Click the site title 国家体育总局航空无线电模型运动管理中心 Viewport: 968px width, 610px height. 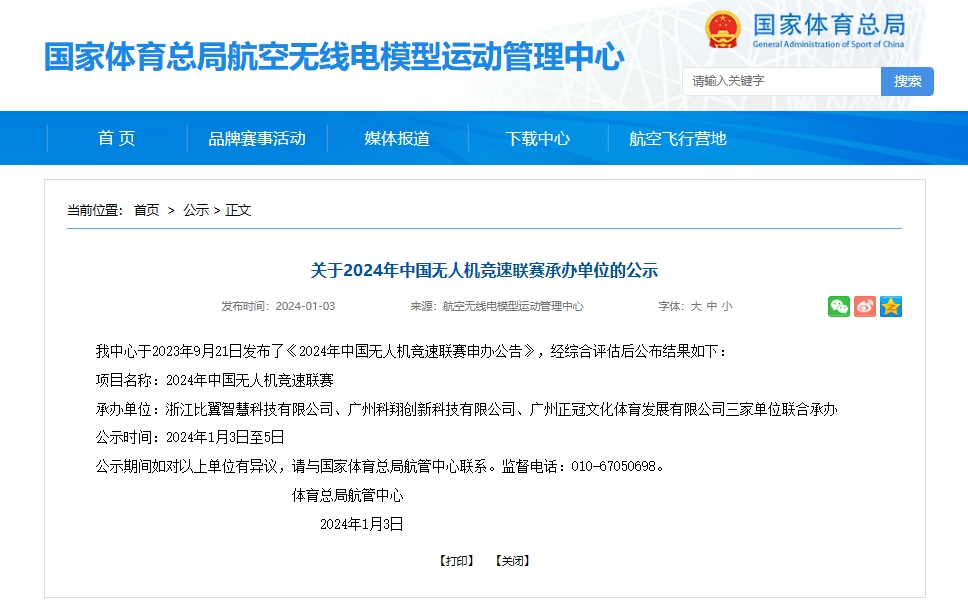click(334, 56)
